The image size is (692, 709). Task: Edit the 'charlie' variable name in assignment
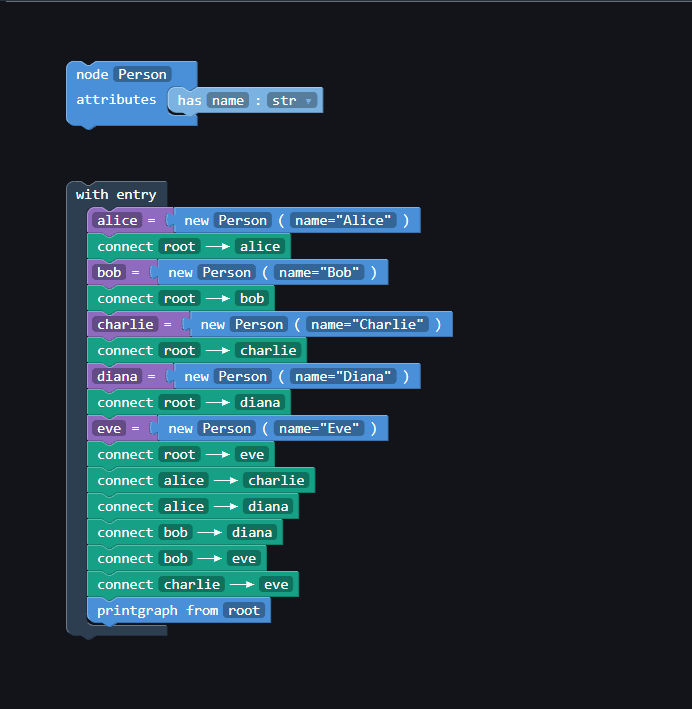125,324
